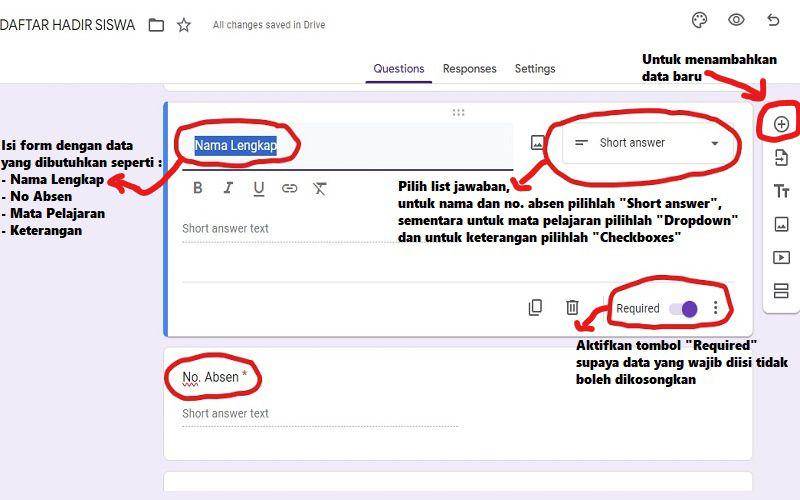Open the move to folder icon
The height and width of the screenshot is (500, 800).
[x=156, y=25]
